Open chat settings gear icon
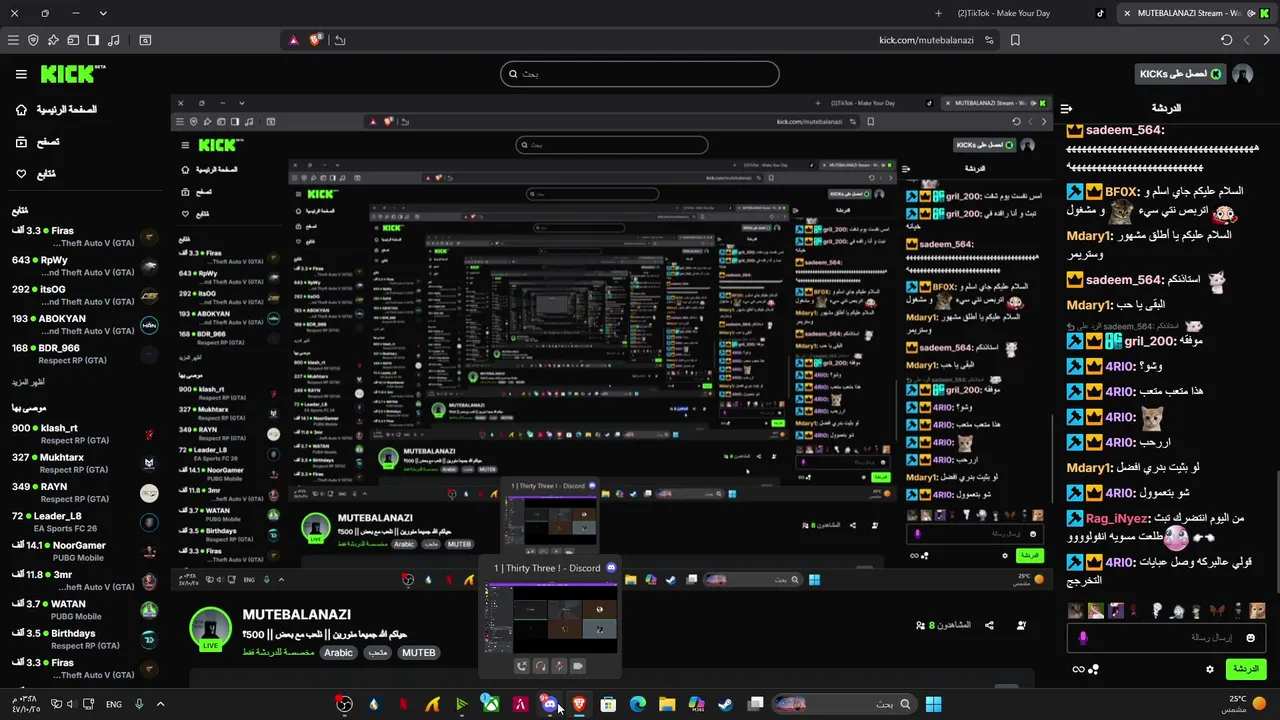This screenshot has height=720, width=1280. pyautogui.click(x=1210, y=669)
